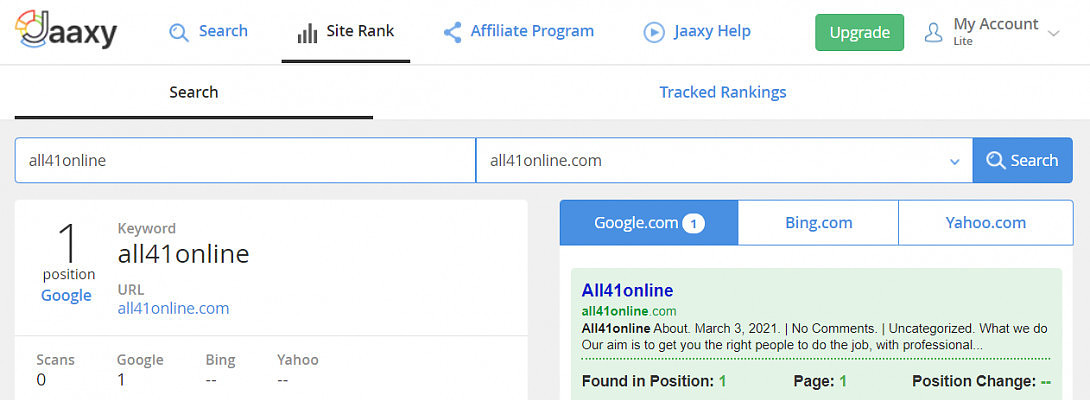The image size is (1090, 400).
Task: Click the Yahoo column header
Action: click(298, 360)
